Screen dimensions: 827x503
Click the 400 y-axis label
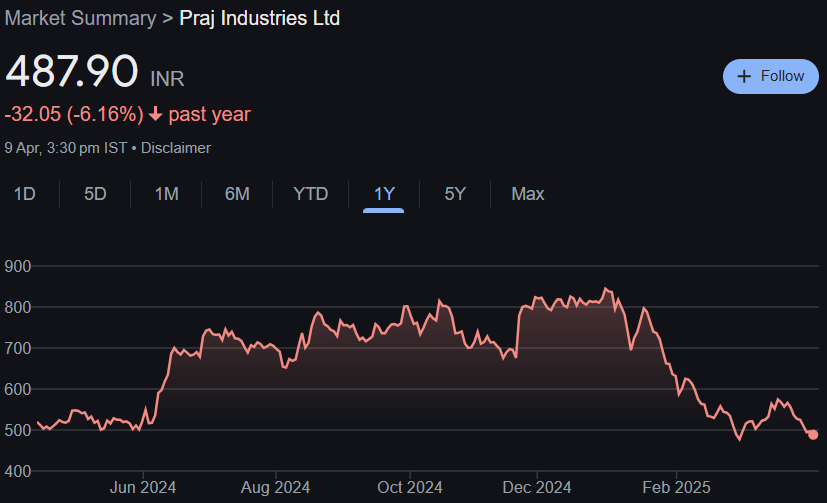(18, 471)
